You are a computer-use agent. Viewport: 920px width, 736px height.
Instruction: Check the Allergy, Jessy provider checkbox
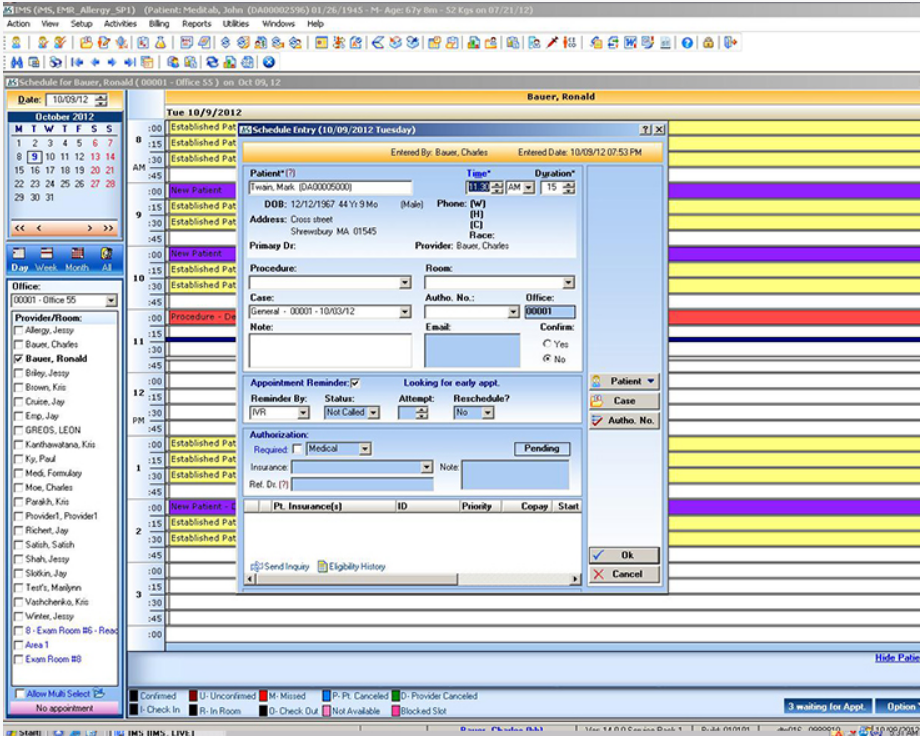coord(18,330)
